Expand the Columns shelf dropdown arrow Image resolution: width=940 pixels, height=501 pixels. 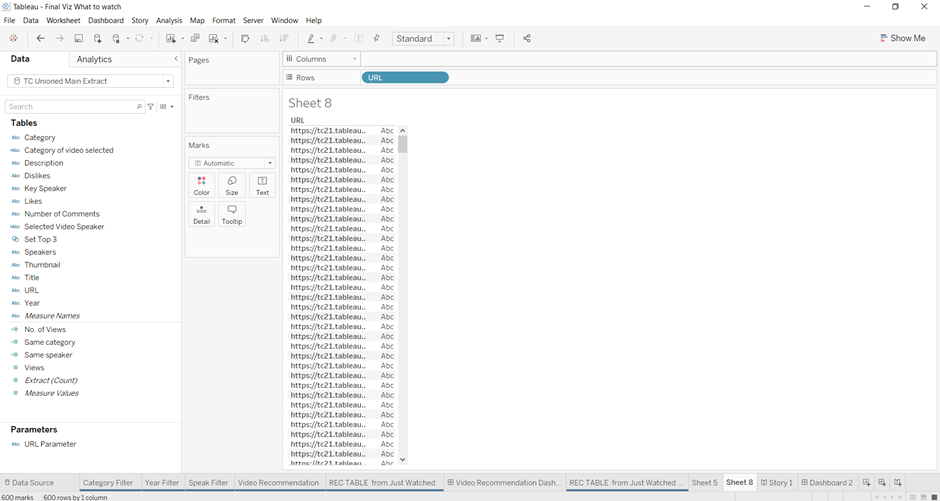click(354, 59)
